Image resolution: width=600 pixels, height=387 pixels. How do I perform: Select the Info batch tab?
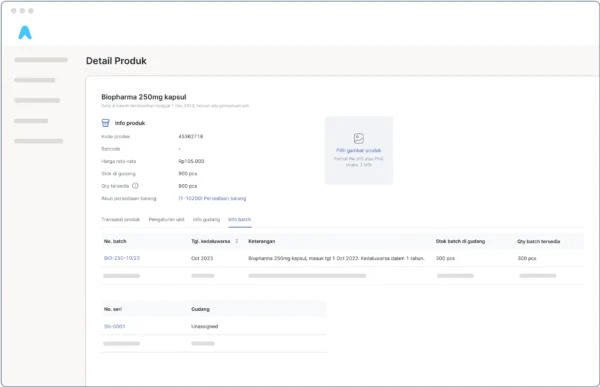click(x=240, y=219)
